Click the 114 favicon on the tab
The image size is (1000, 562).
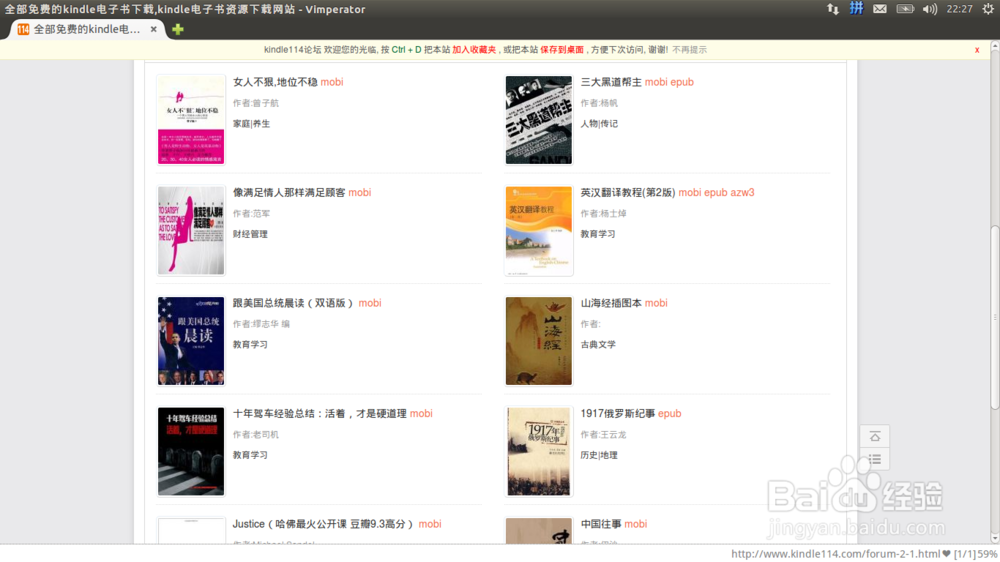point(24,29)
